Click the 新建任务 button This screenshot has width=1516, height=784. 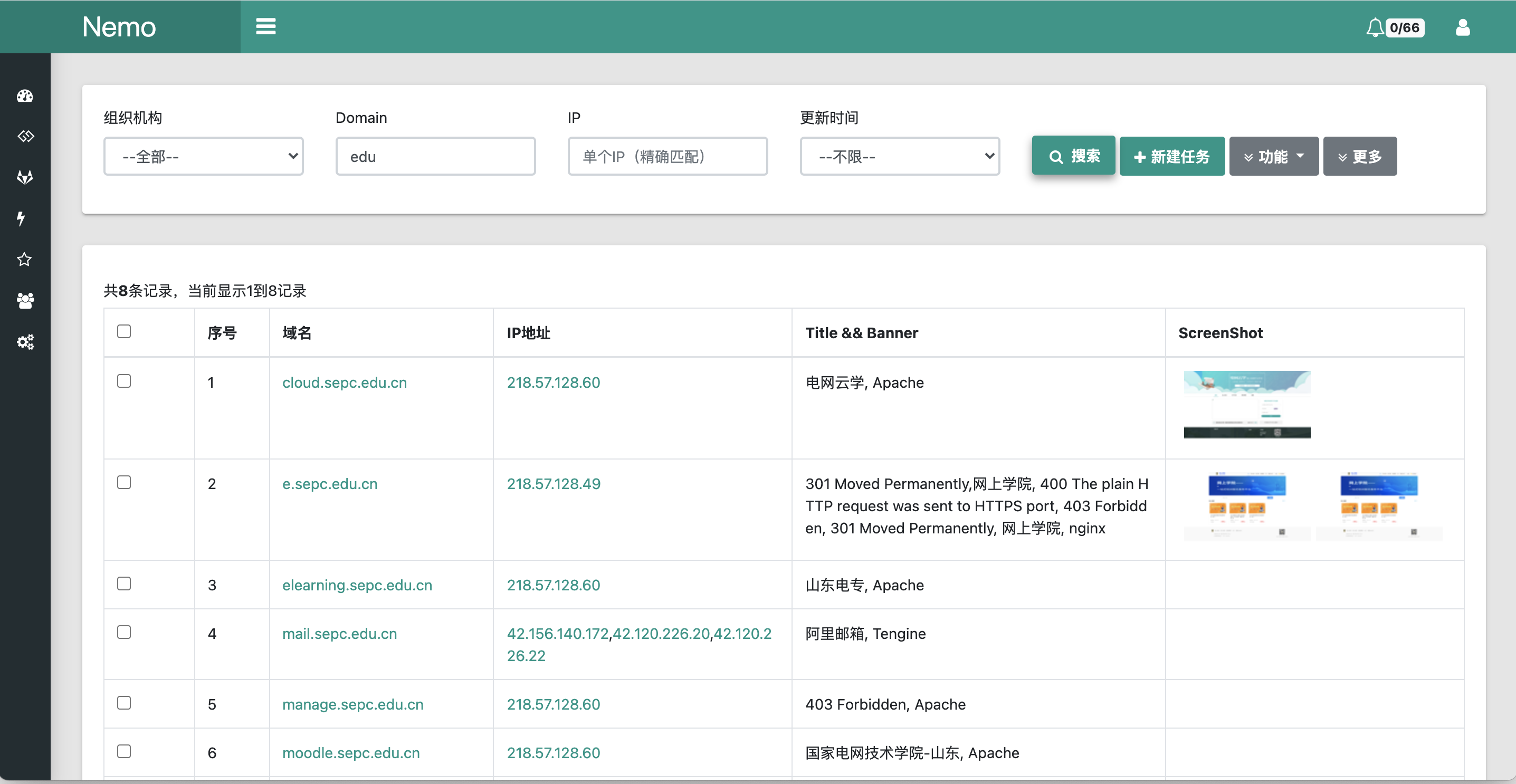[1171, 157]
